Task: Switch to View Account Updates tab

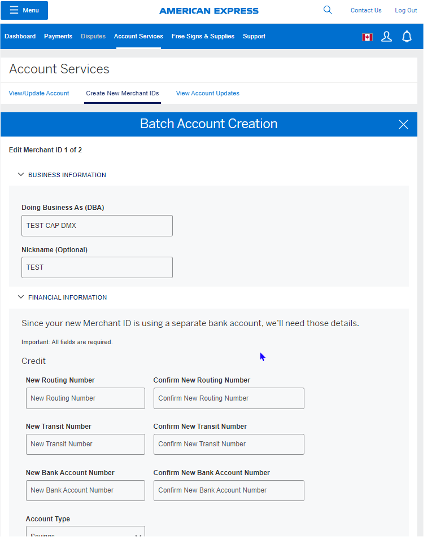Action: [x=208, y=93]
